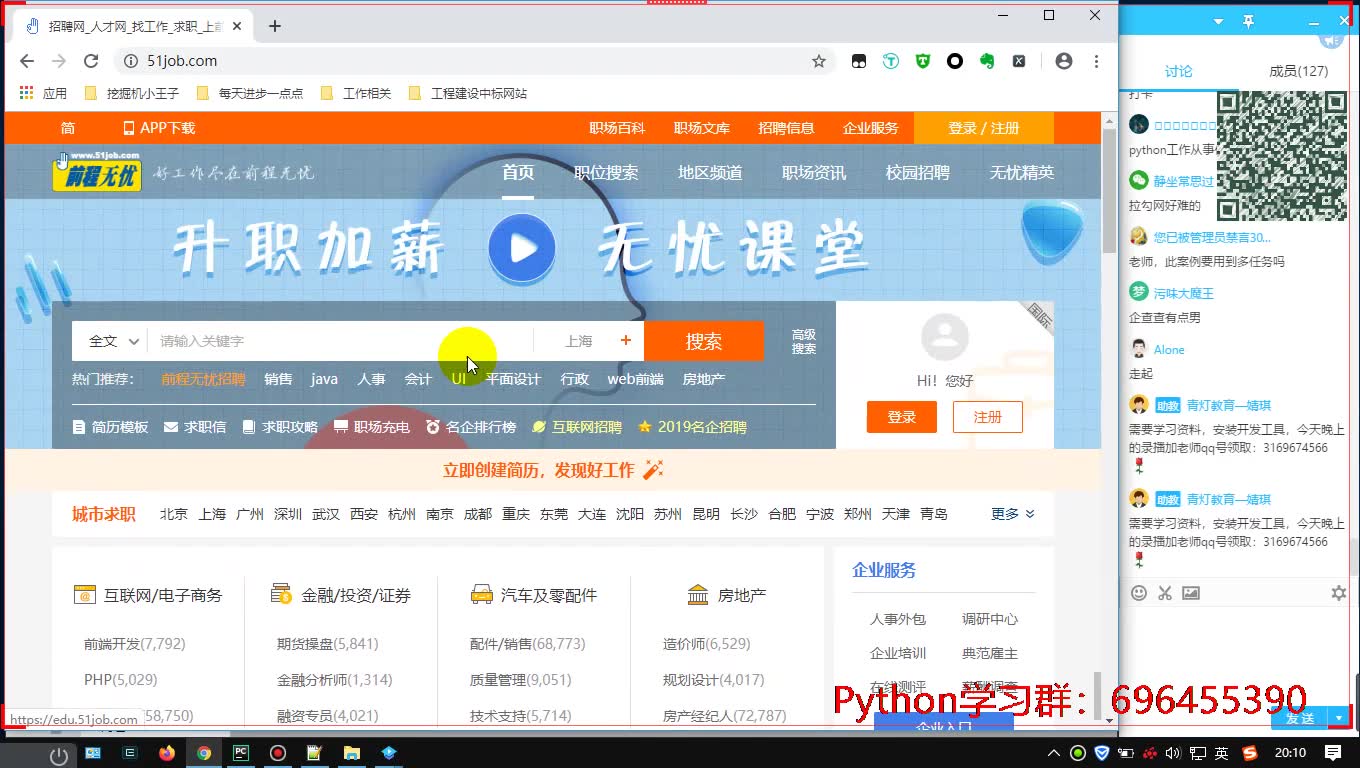This screenshot has height=768, width=1360.
Task: Open 地区频道 in the navigation
Action: (x=710, y=172)
